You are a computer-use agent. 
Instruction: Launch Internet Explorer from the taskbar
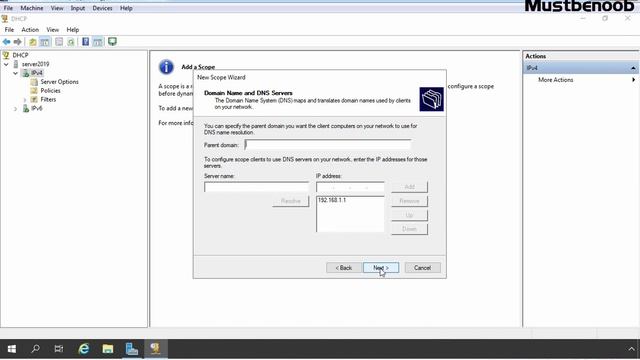click(84, 349)
